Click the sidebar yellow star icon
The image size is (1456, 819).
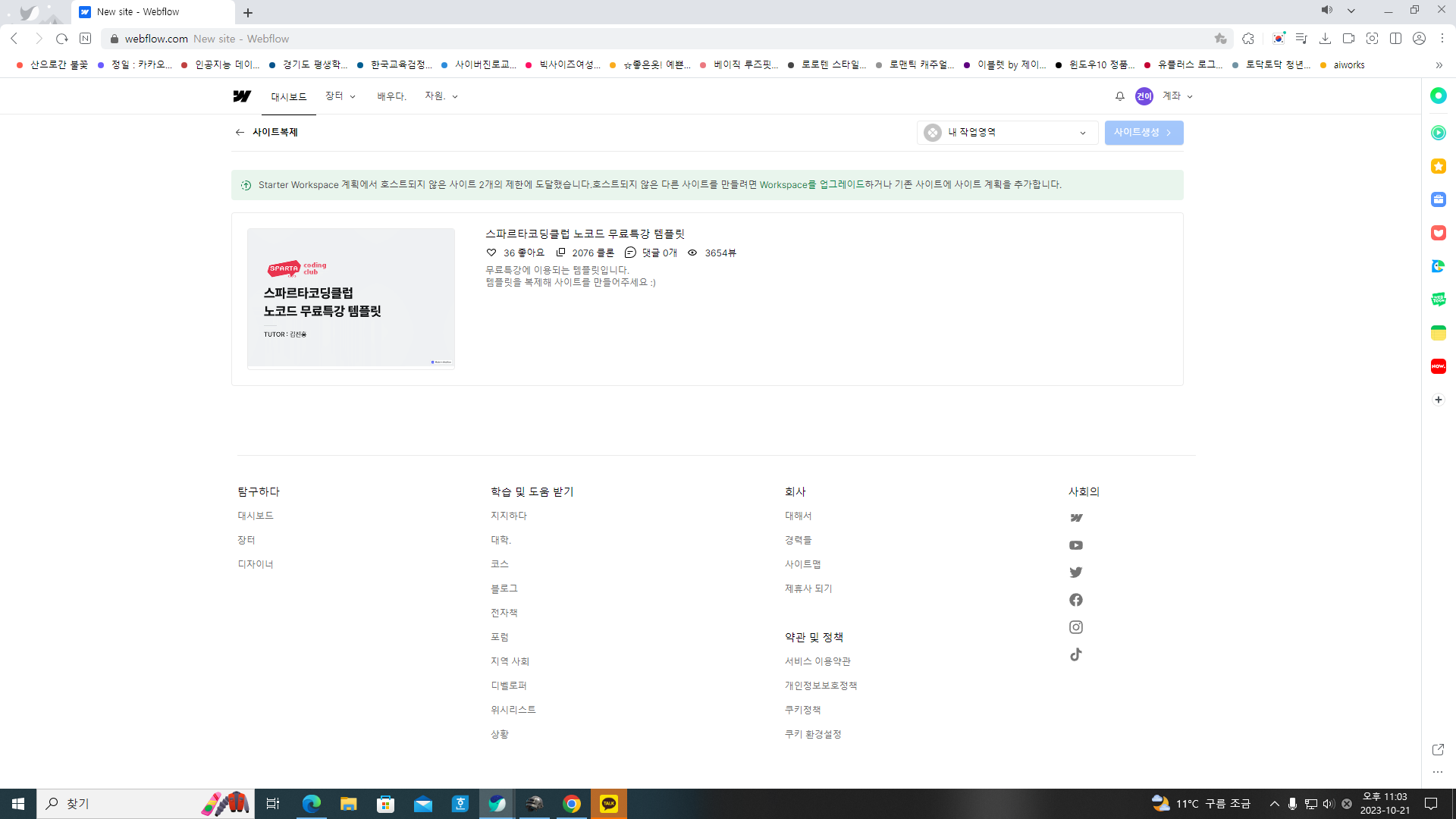click(1439, 166)
